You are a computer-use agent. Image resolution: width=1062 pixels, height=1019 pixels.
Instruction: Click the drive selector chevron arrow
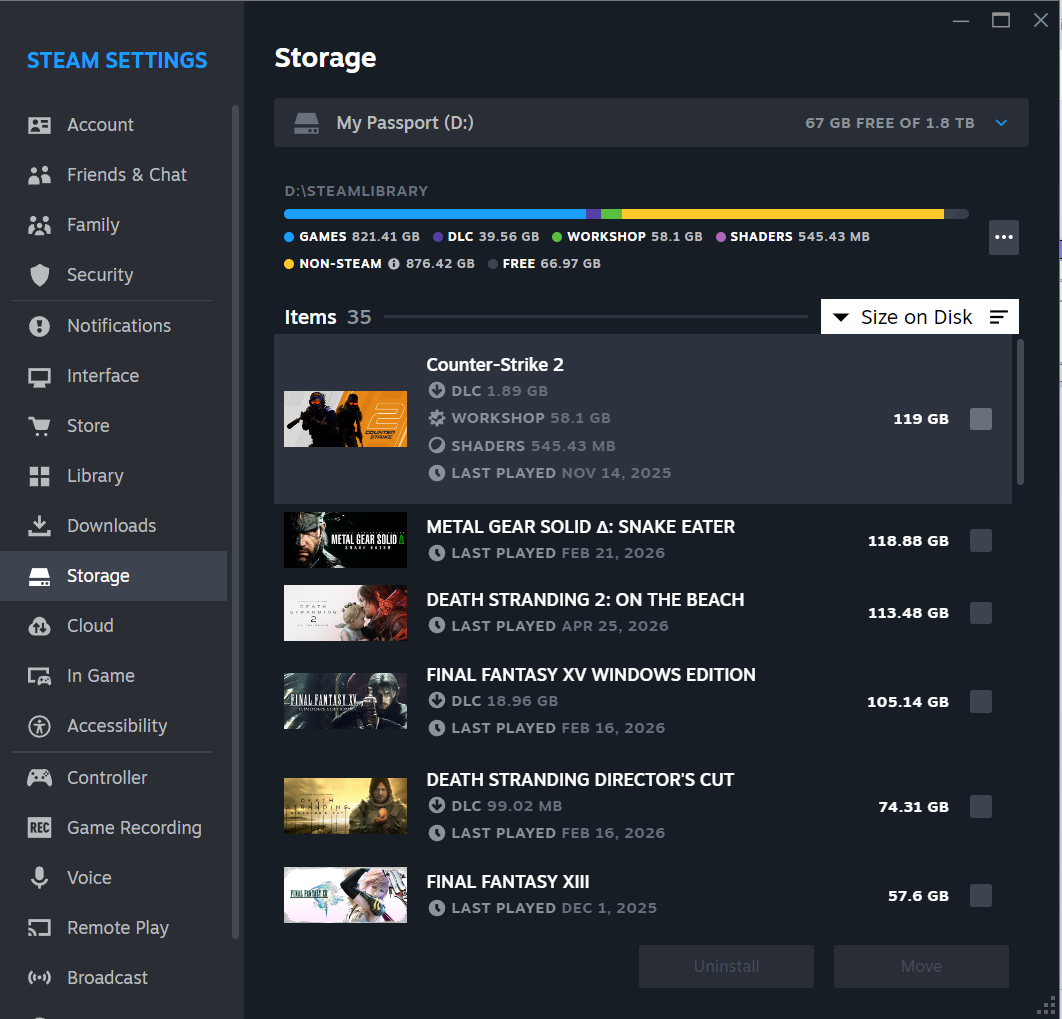tap(1001, 123)
